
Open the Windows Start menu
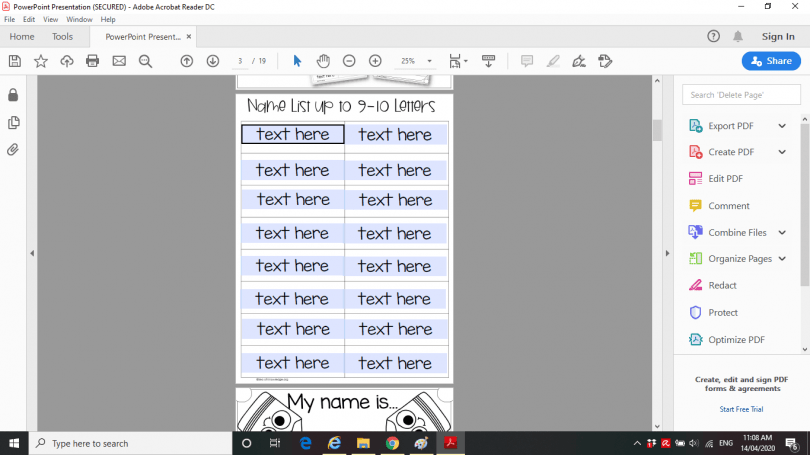[14, 443]
